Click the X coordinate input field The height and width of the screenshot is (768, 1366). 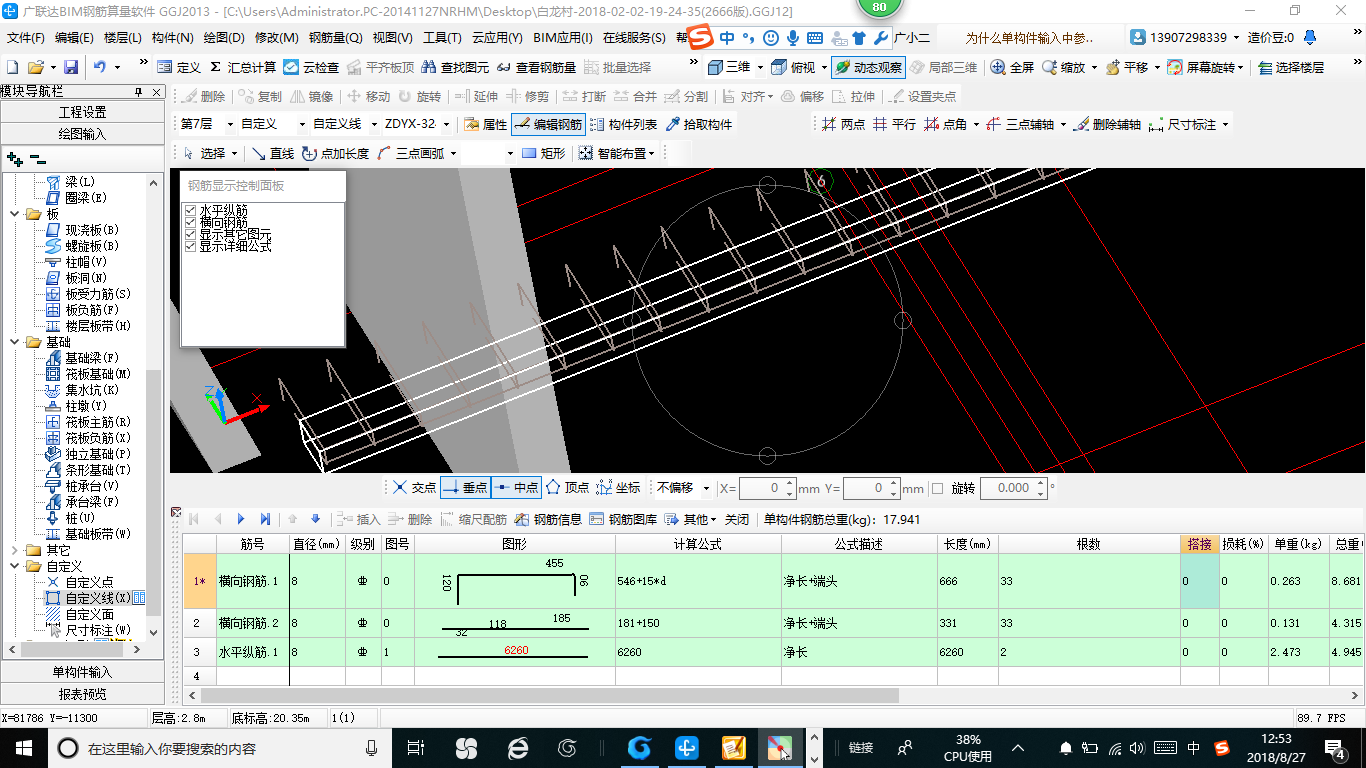pos(767,488)
